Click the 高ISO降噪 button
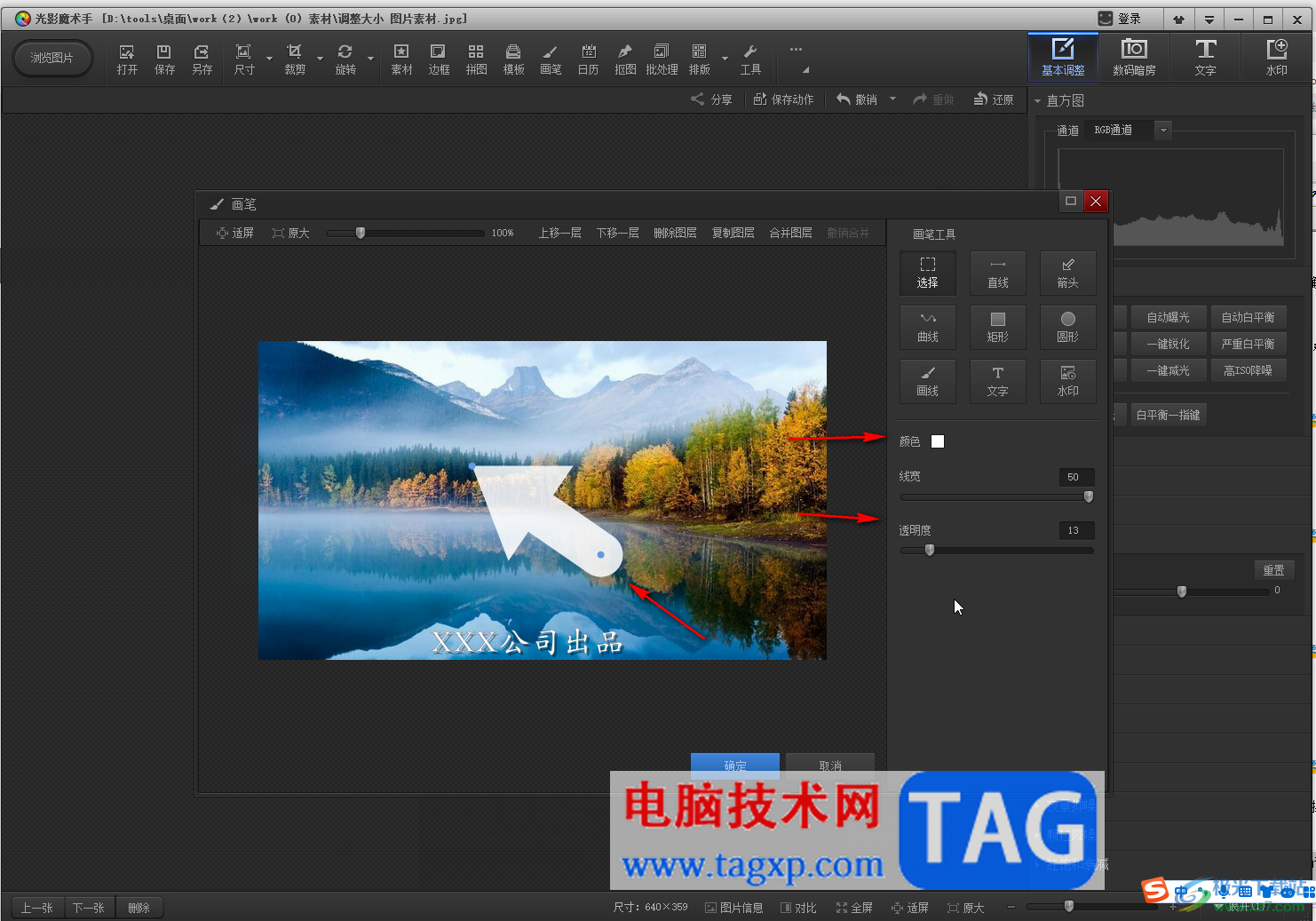The height and width of the screenshot is (921, 1316). tap(1248, 370)
